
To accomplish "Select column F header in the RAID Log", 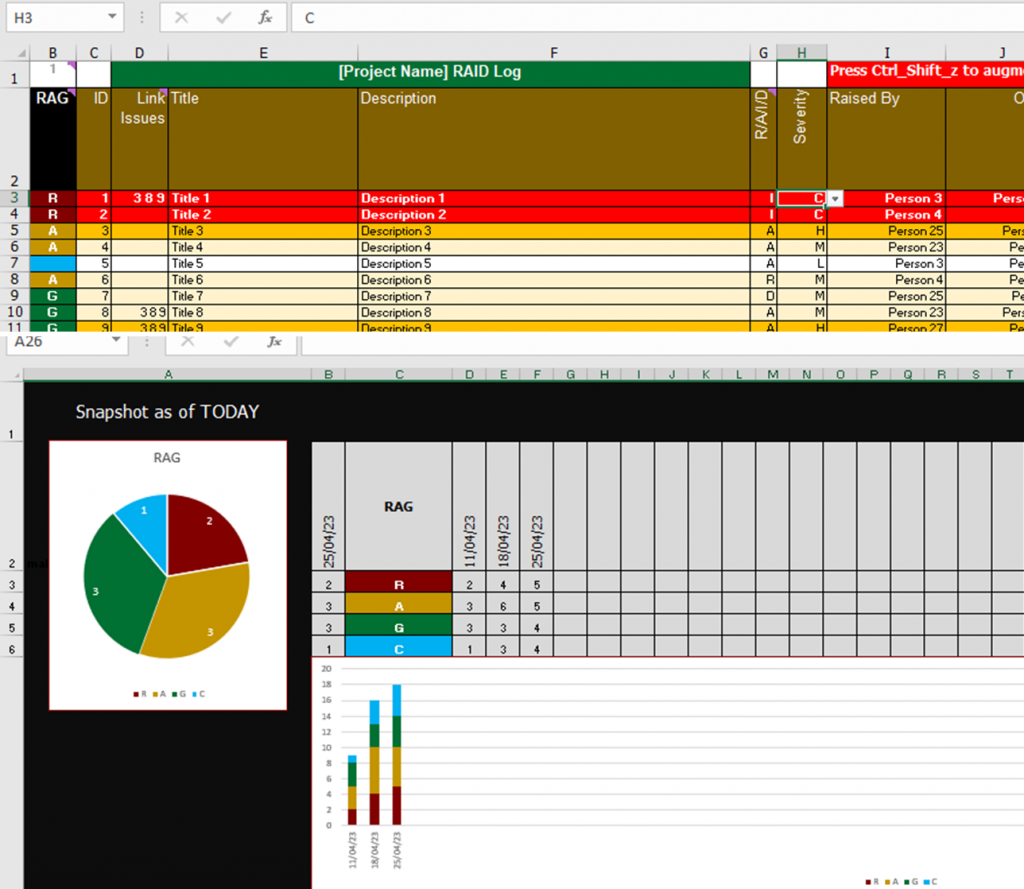I will click(x=554, y=53).
